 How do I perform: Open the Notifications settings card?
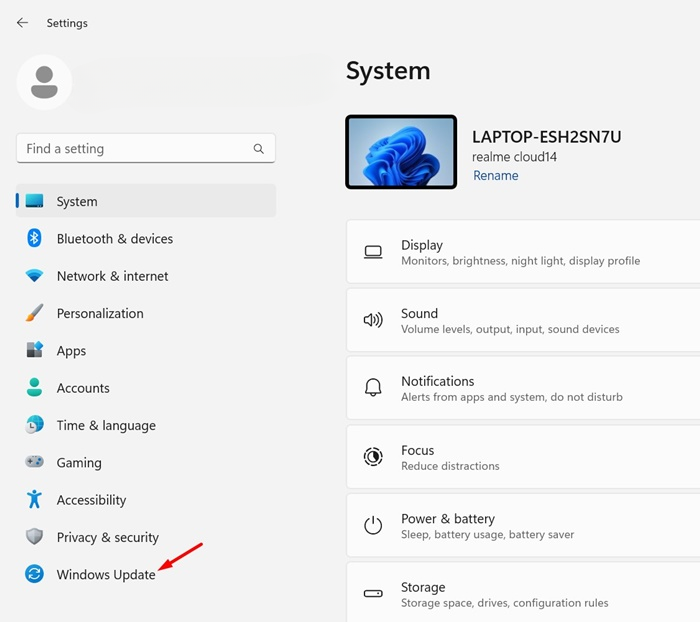(523, 388)
